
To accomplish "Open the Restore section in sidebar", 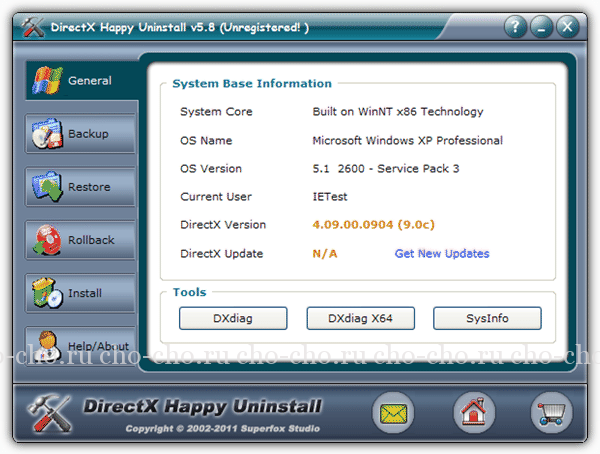I will (x=80, y=187).
